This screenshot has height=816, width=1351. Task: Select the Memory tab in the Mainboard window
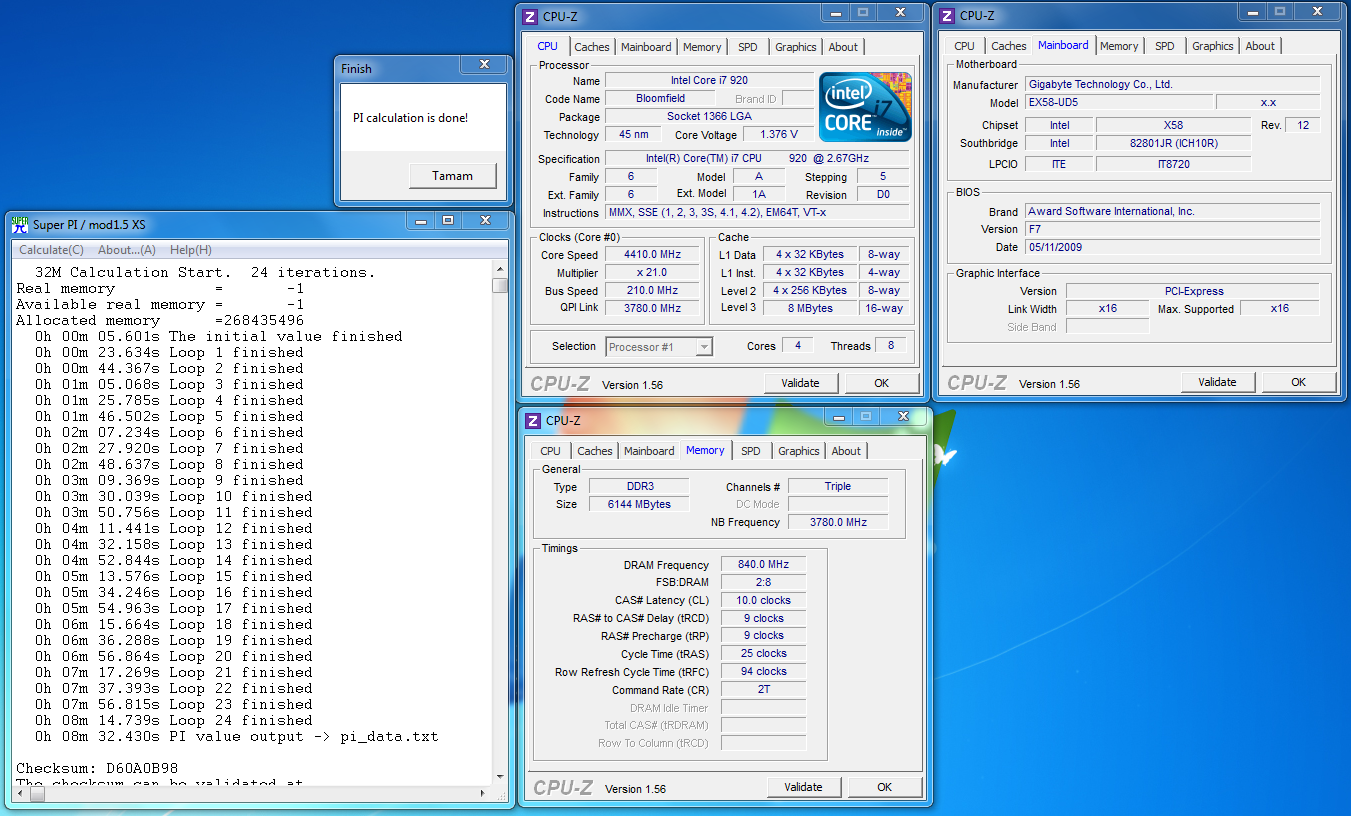(1119, 46)
